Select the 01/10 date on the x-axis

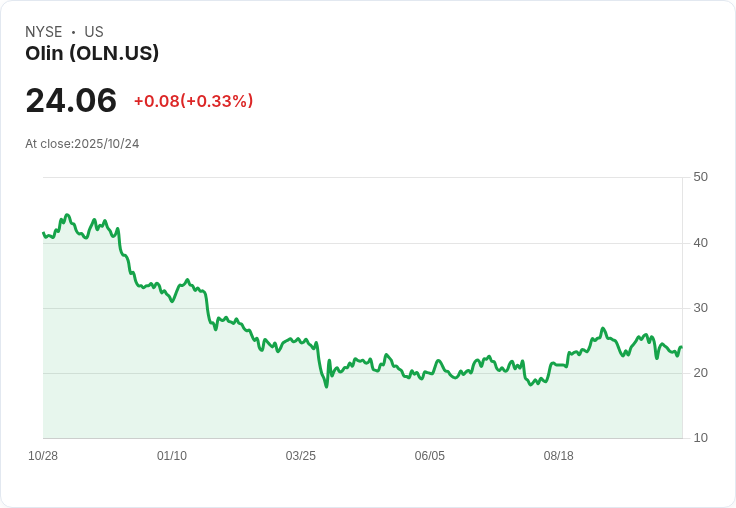point(172,456)
